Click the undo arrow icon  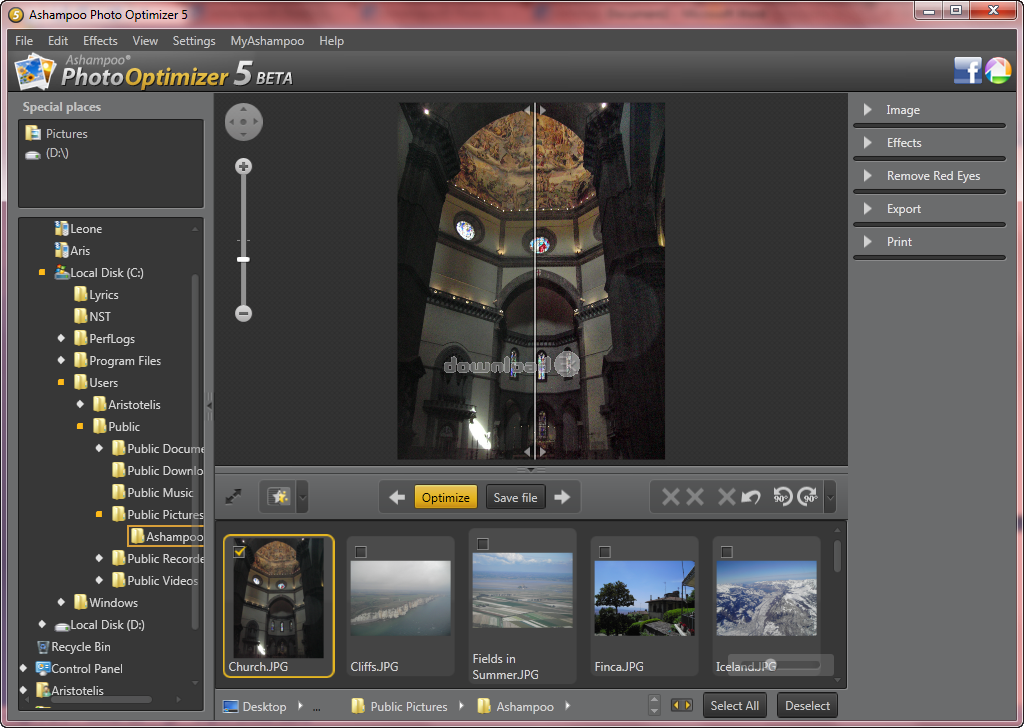(751, 498)
